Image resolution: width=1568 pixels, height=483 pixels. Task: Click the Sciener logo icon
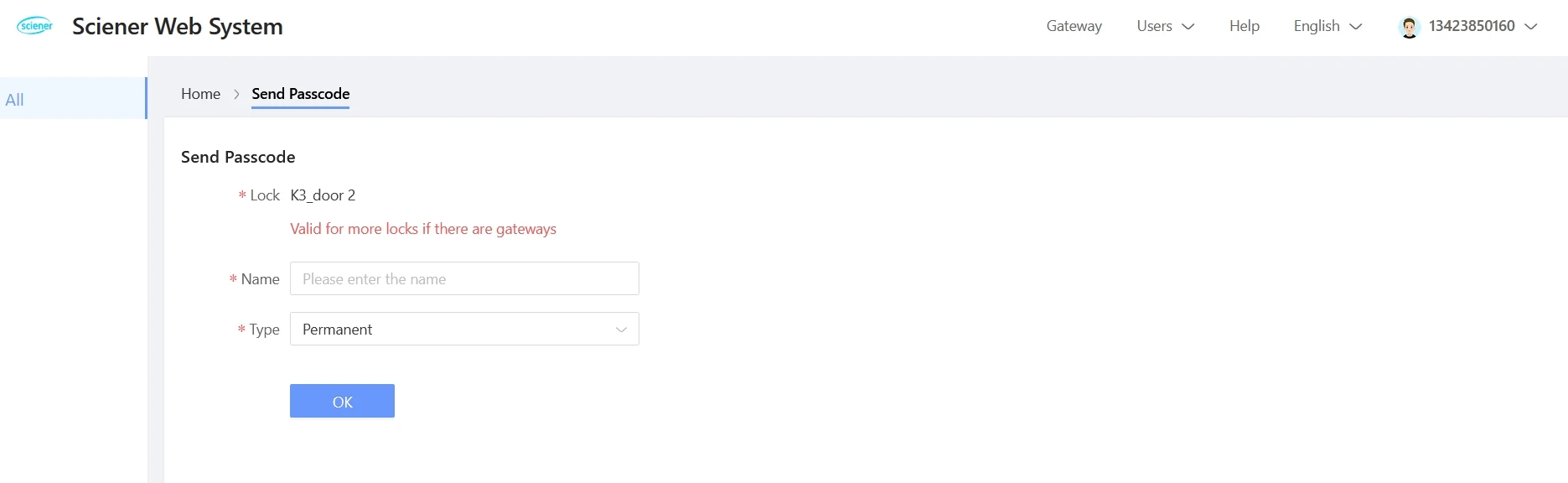point(35,26)
